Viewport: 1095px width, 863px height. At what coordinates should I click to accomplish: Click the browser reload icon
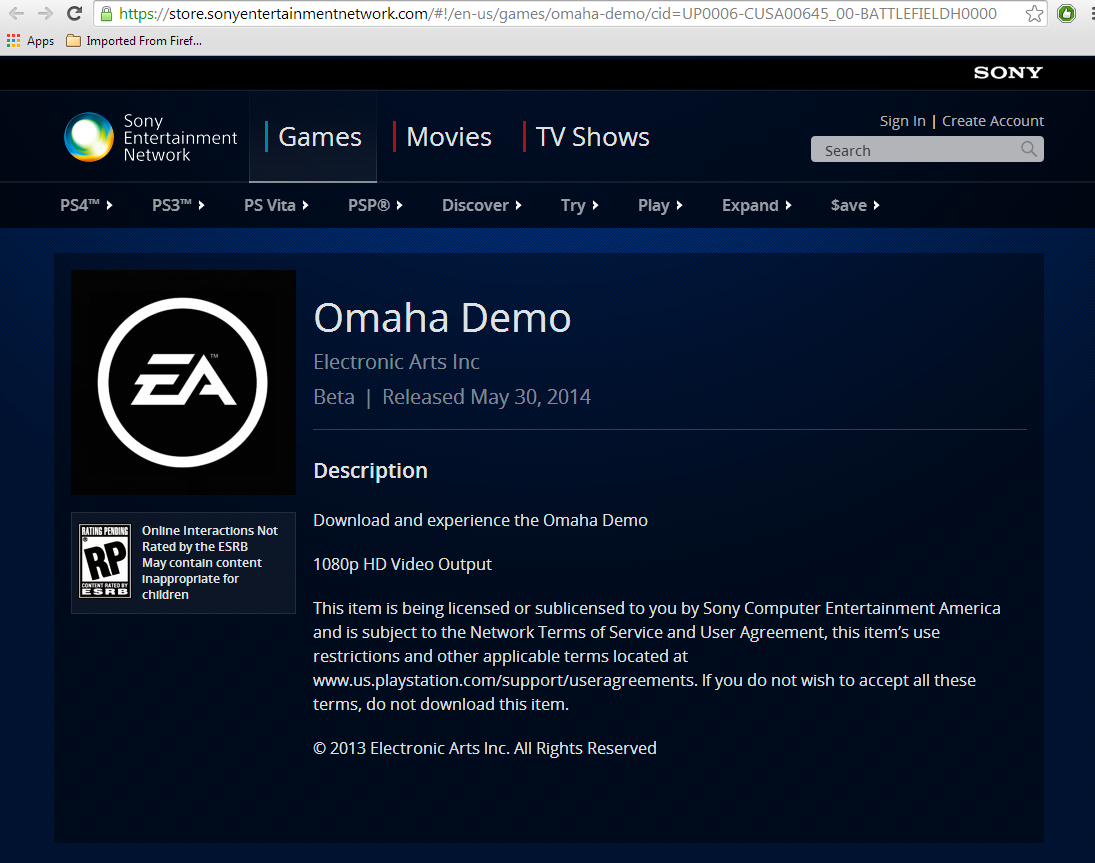74,14
